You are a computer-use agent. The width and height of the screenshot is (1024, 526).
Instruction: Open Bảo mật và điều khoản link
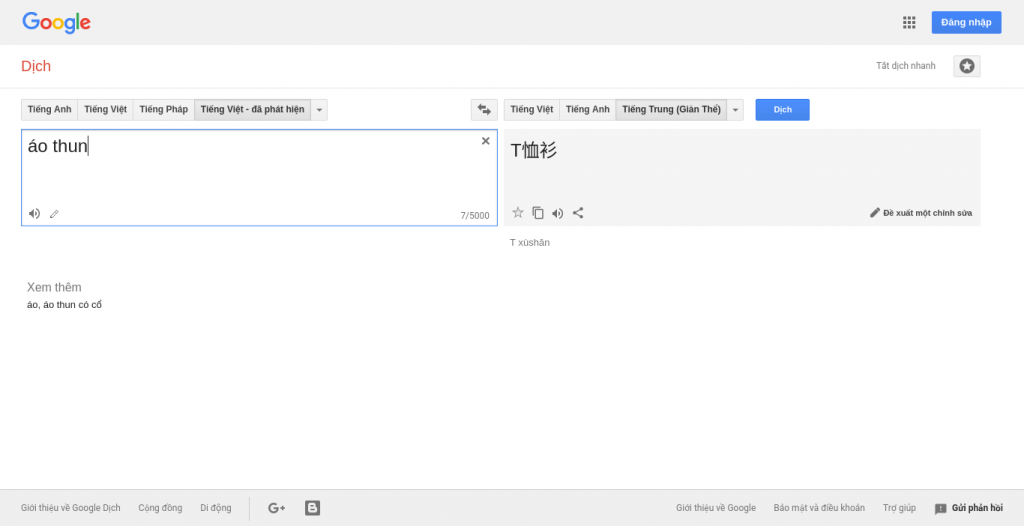[819, 508]
